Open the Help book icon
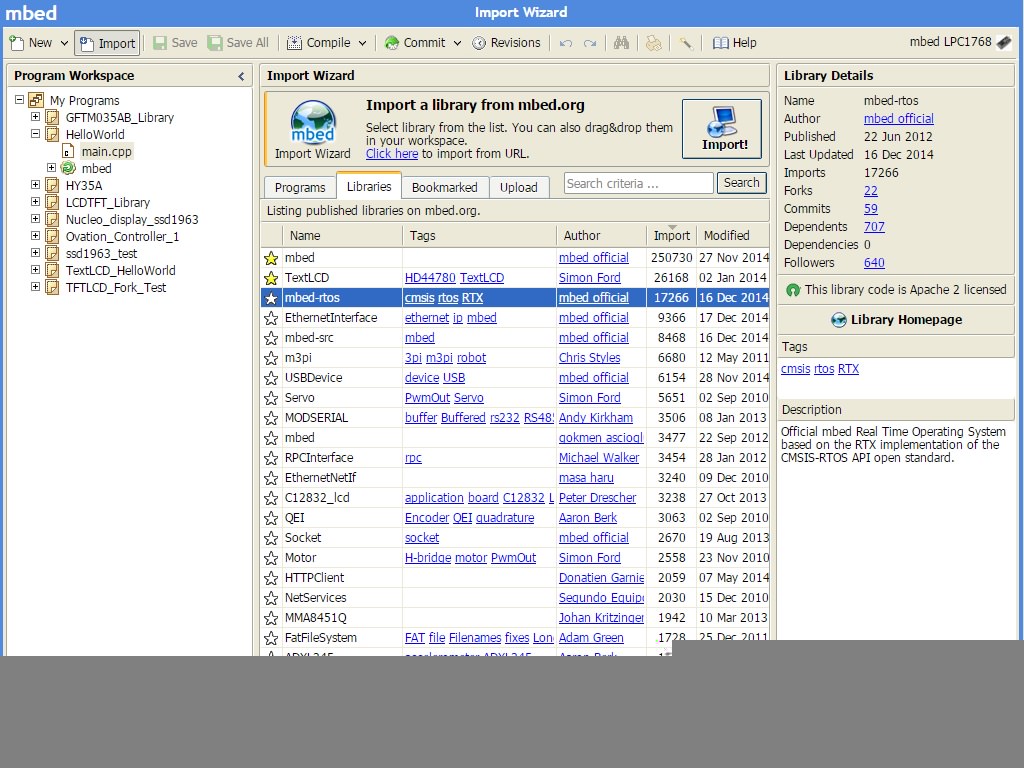 point(720,43)
